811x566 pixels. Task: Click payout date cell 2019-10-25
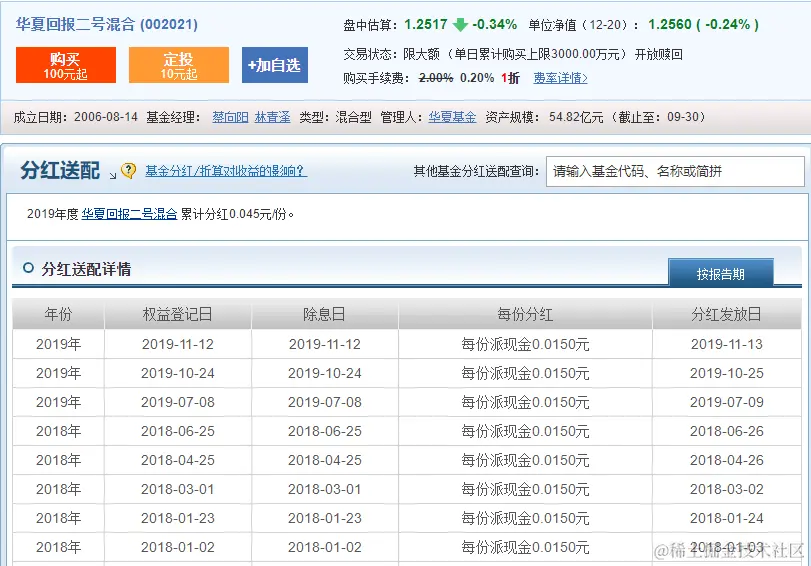(727, 373)
